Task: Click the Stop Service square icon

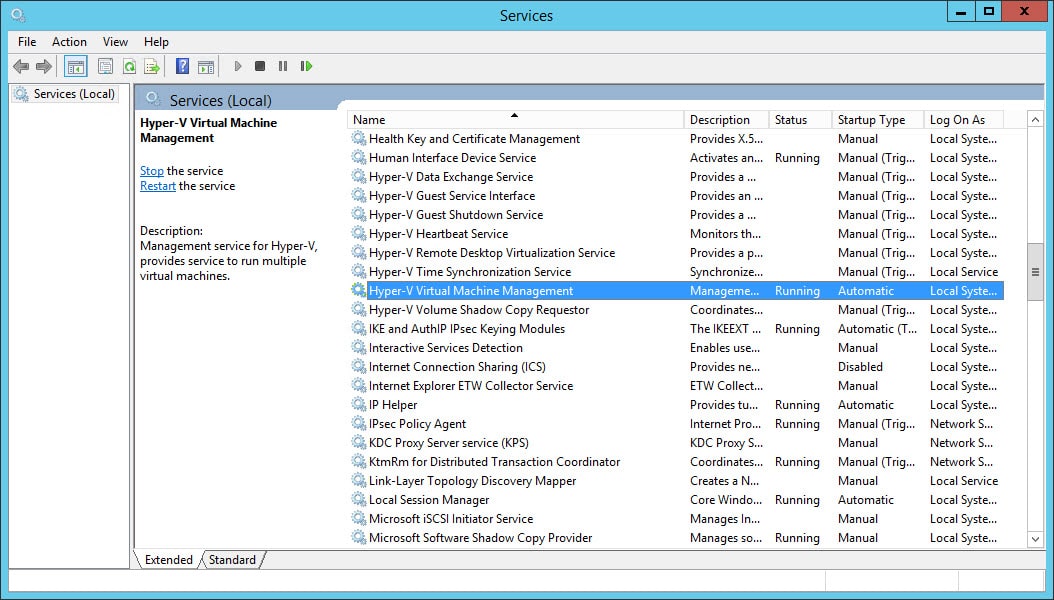Action: [x=260, y=66]
